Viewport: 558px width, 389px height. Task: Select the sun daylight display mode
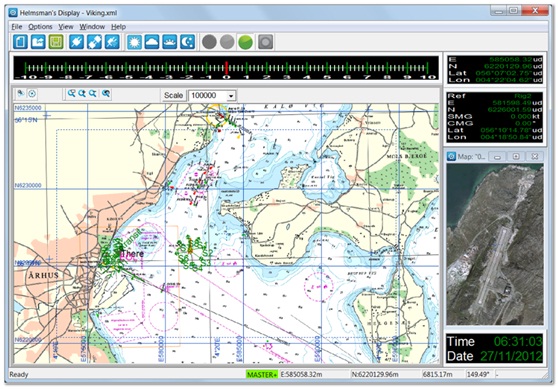point(134,42)
